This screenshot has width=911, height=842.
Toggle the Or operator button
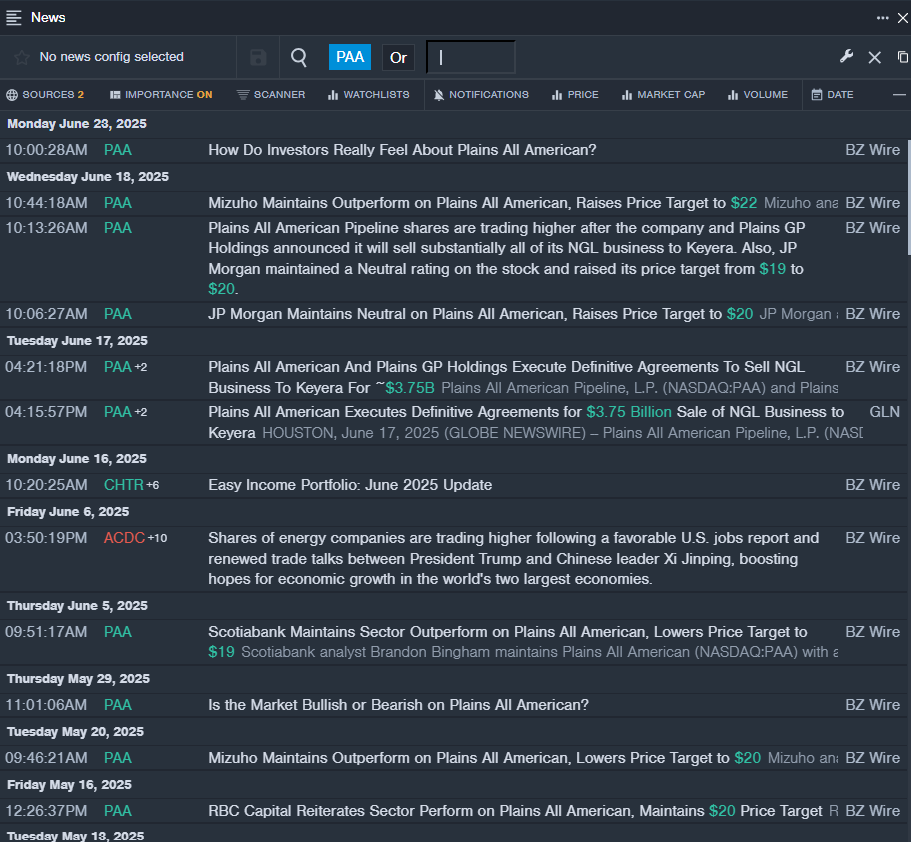coord(399,58)
